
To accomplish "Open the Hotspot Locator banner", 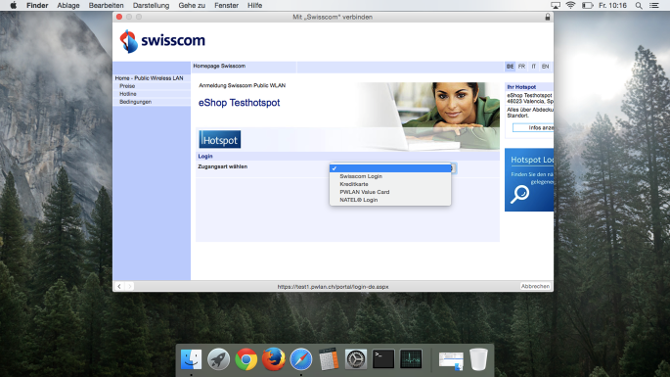I will click(529, 180).
